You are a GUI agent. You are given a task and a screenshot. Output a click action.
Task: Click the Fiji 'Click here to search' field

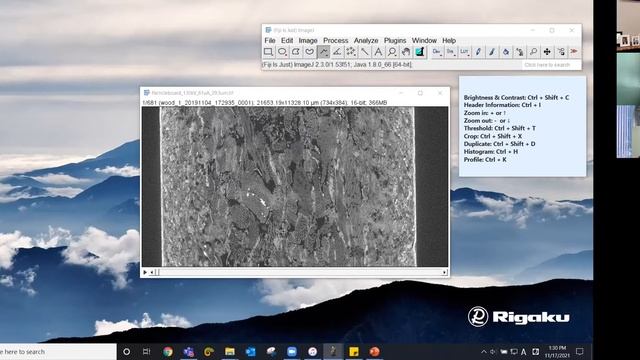coord(551,65)
